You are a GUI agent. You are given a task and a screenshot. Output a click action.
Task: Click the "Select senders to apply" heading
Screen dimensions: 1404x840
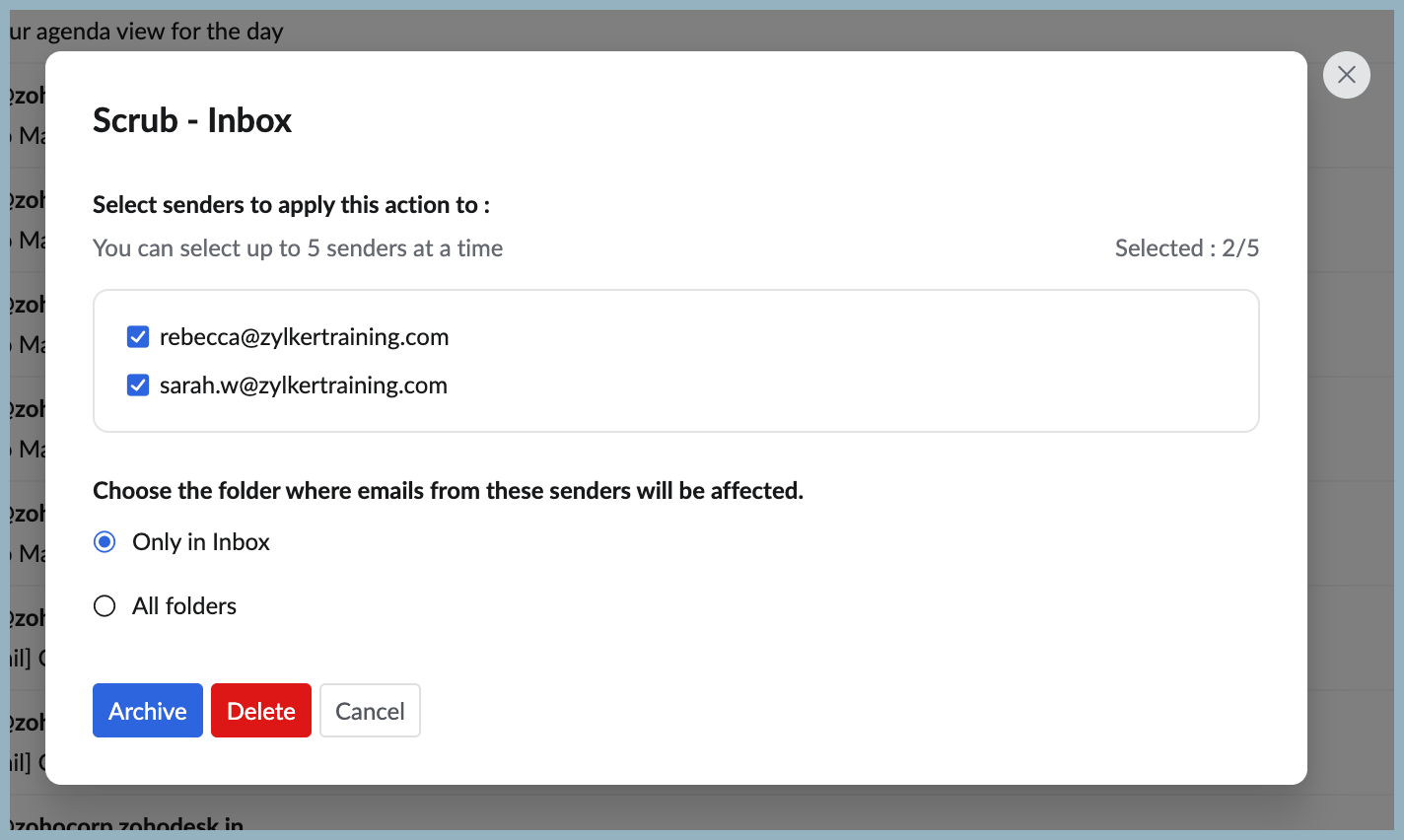click(x=291, y=205)
